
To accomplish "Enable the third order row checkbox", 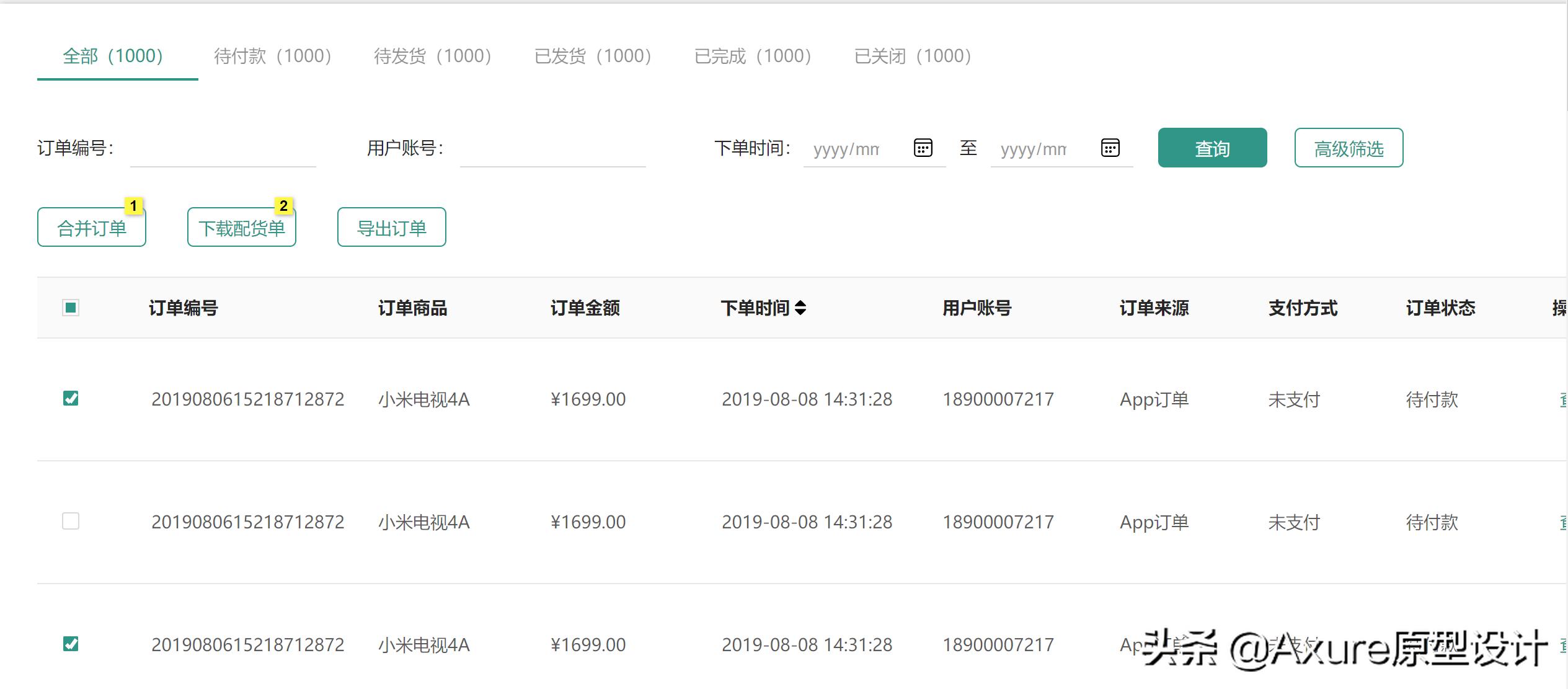I will (x=70, y=644).
